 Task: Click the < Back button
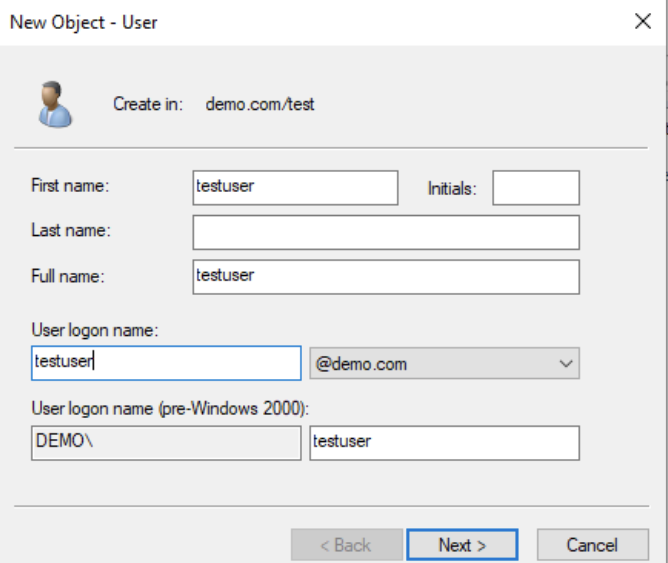[347, 545]
